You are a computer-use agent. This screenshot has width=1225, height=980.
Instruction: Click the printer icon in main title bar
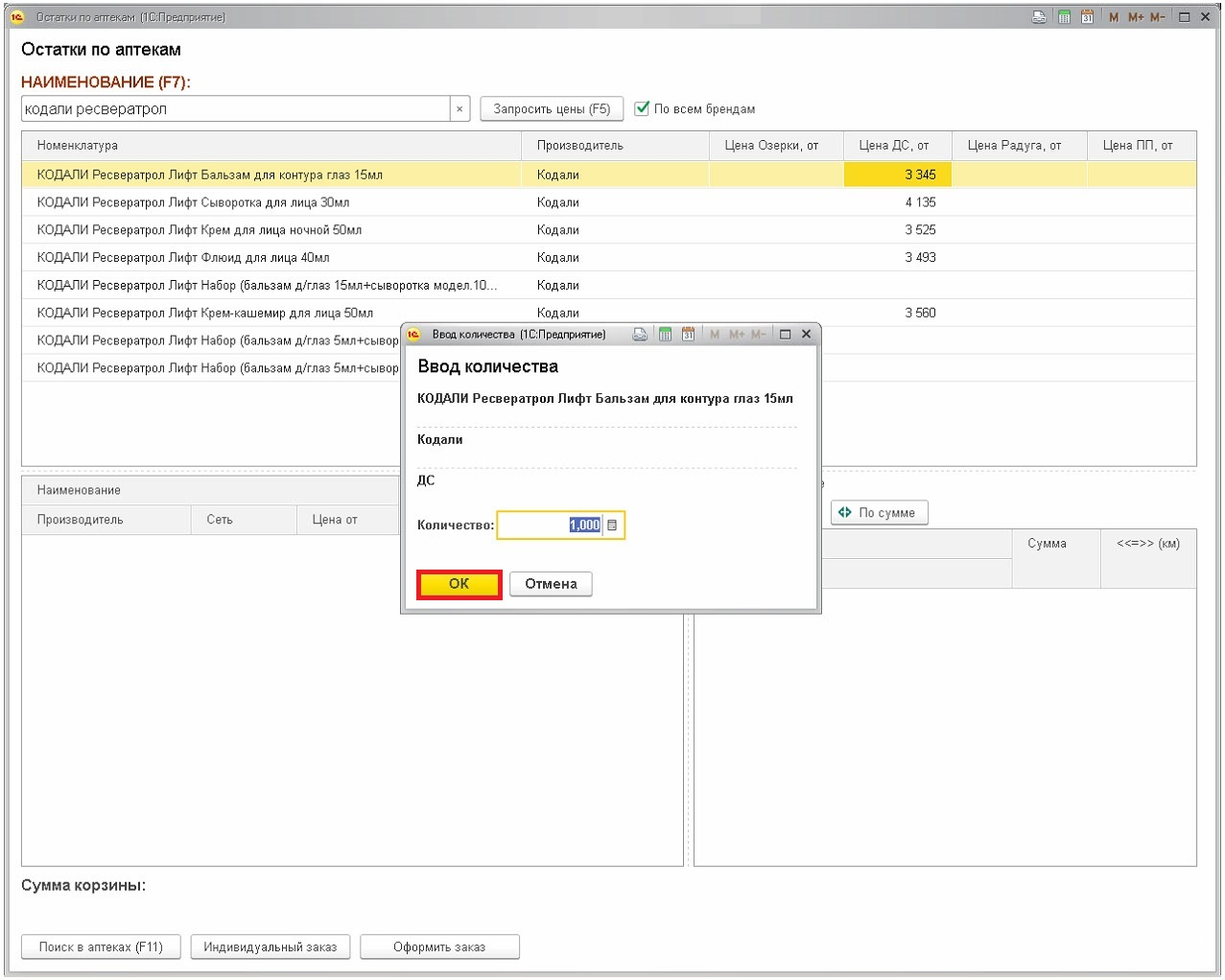(x=1039, y=17)
